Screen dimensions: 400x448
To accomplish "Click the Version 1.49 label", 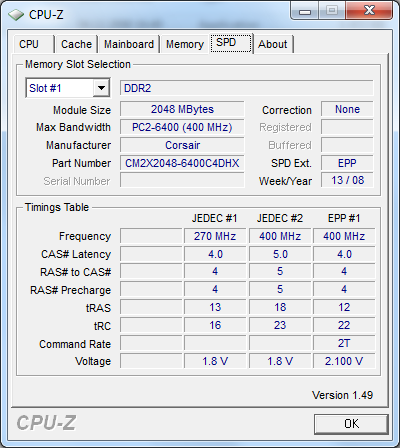I will (342, 395).
